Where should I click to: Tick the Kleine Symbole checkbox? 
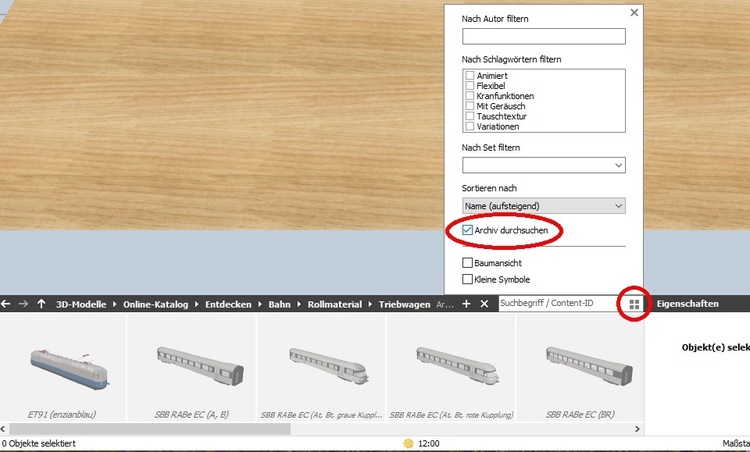tap(467, 279)
